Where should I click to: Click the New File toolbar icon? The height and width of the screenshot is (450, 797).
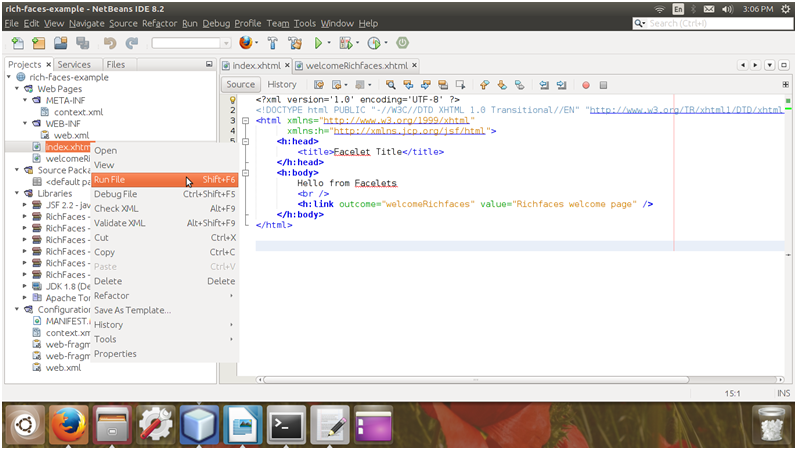[x=18, y=43]
